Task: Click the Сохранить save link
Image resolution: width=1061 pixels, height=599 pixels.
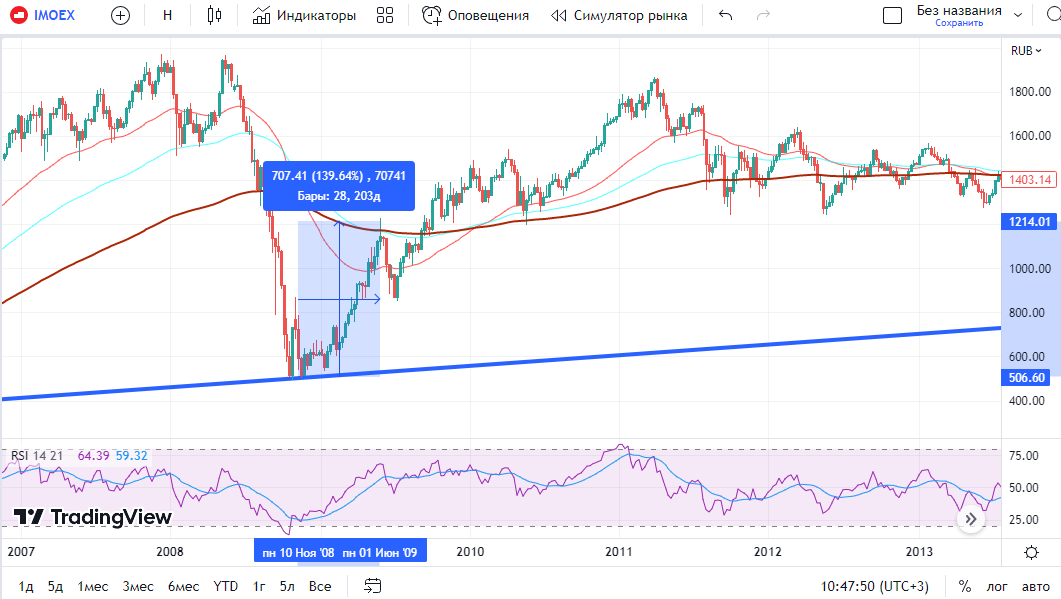Action: pos(959,23)
